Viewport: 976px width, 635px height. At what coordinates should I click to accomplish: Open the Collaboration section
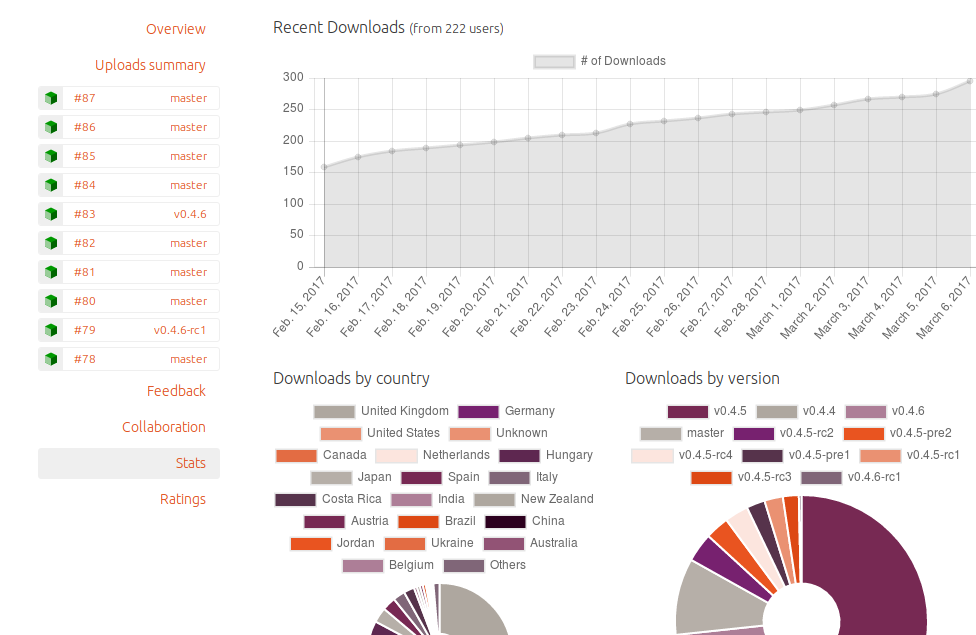pos(164,427)
